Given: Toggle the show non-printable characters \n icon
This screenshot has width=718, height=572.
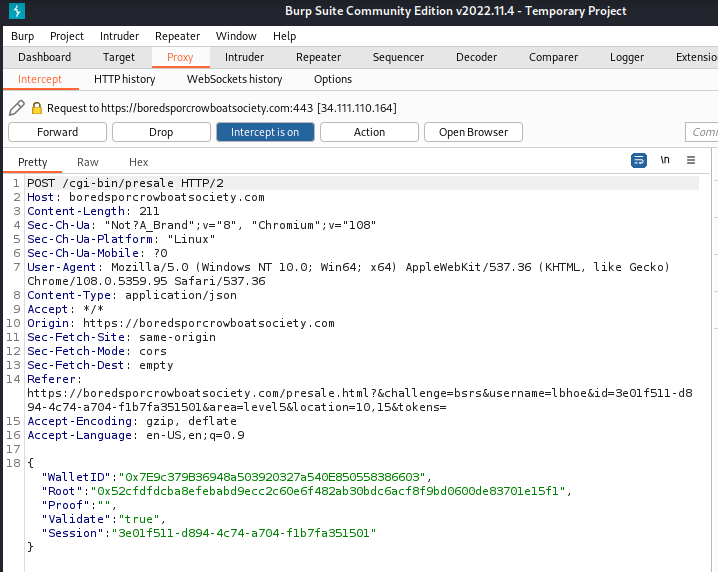Looking at the screenshot, I should click(665, 160).
